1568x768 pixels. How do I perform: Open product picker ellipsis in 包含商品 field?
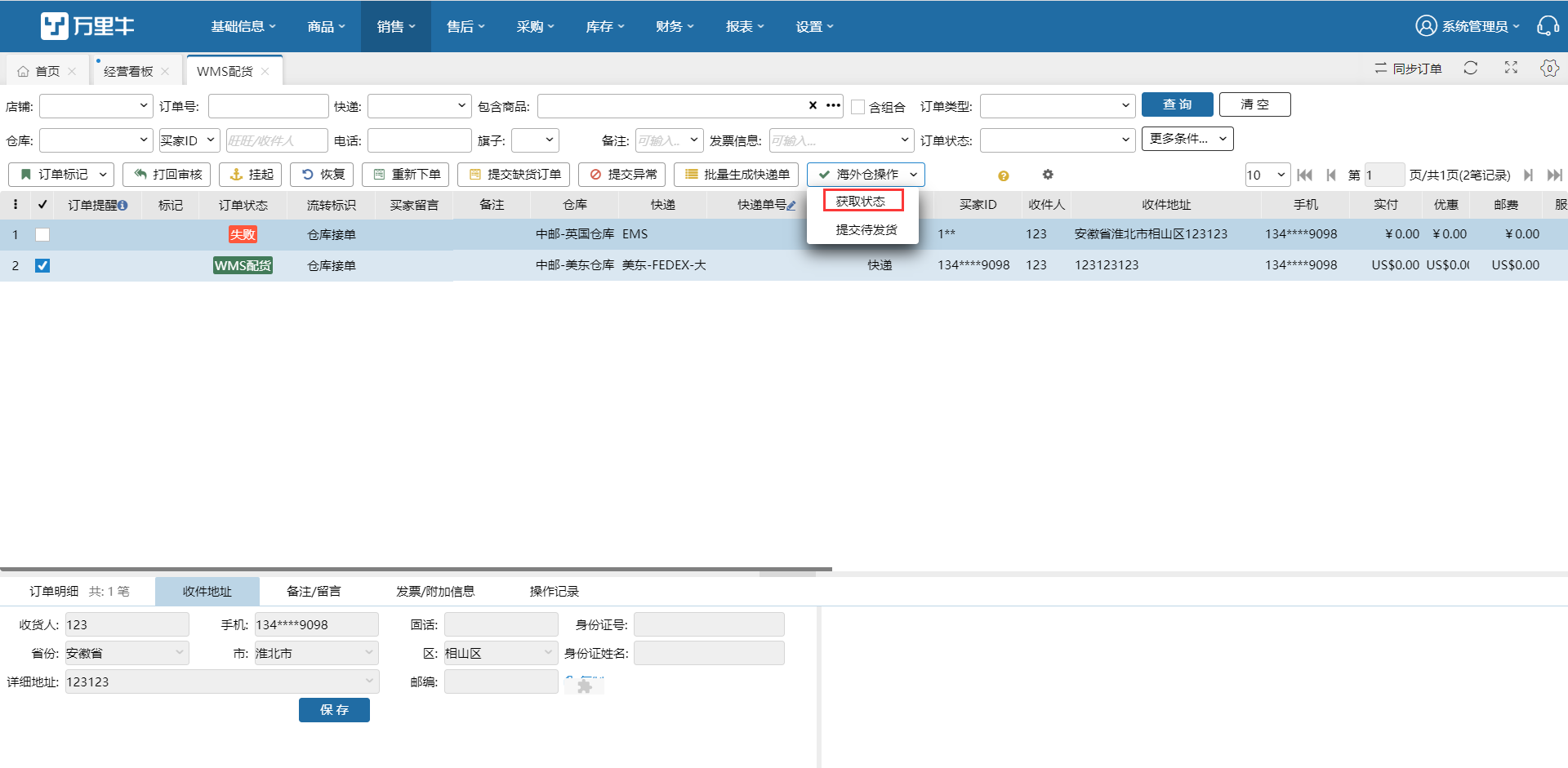click(x=833, y=105)
